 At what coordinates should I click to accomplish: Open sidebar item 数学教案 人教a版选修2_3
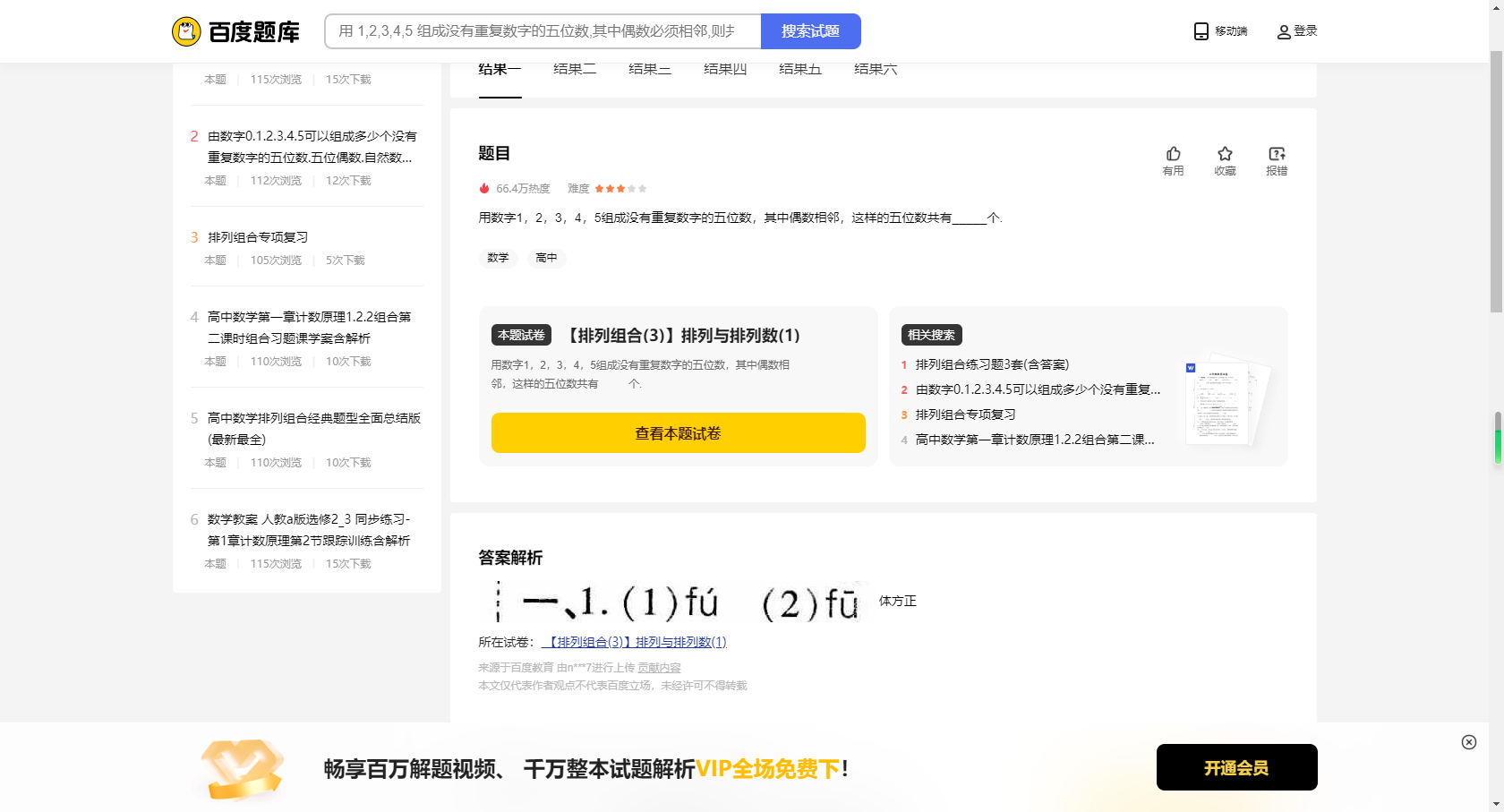[309, 530]
